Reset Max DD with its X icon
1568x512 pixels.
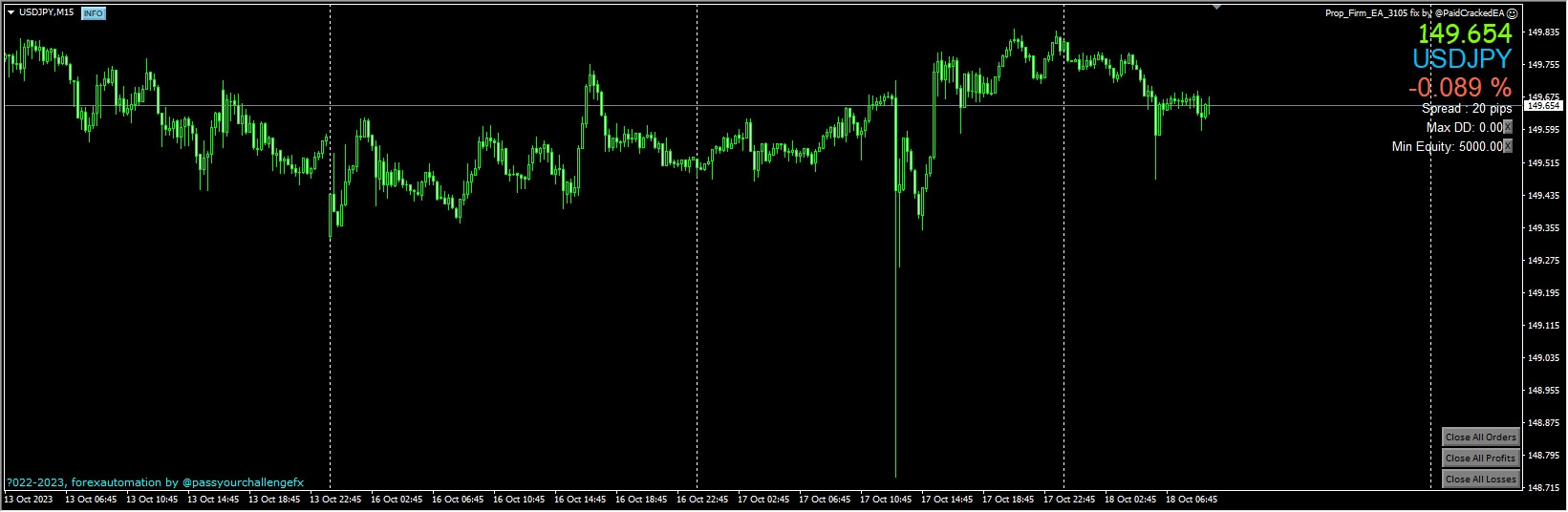1508,127
